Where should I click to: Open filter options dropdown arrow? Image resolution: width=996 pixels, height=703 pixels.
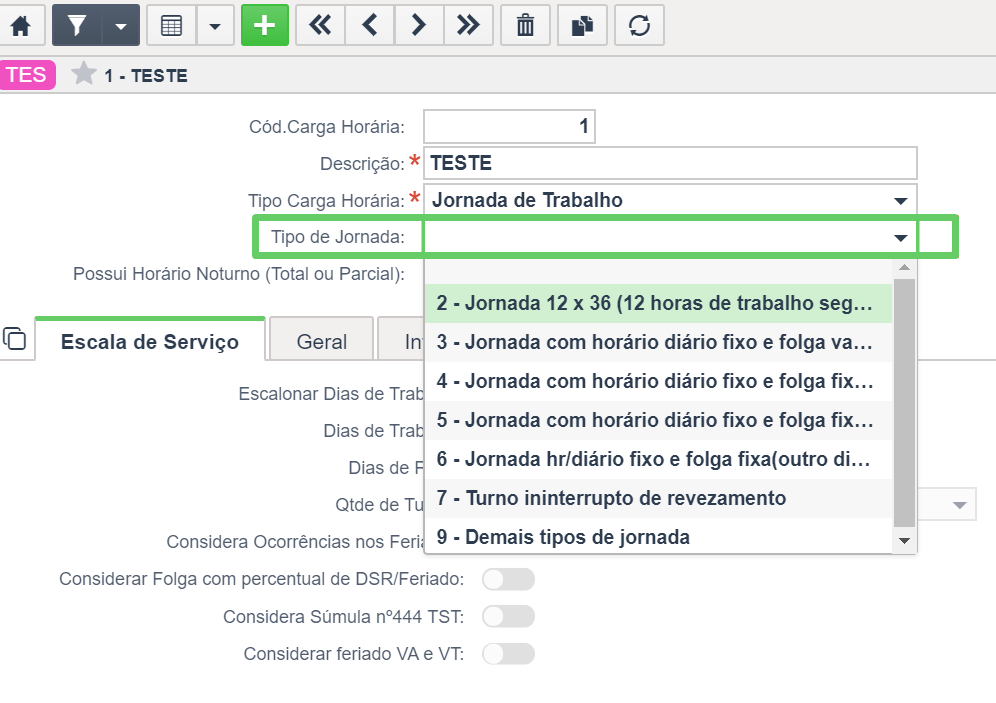tap(120, 26)
